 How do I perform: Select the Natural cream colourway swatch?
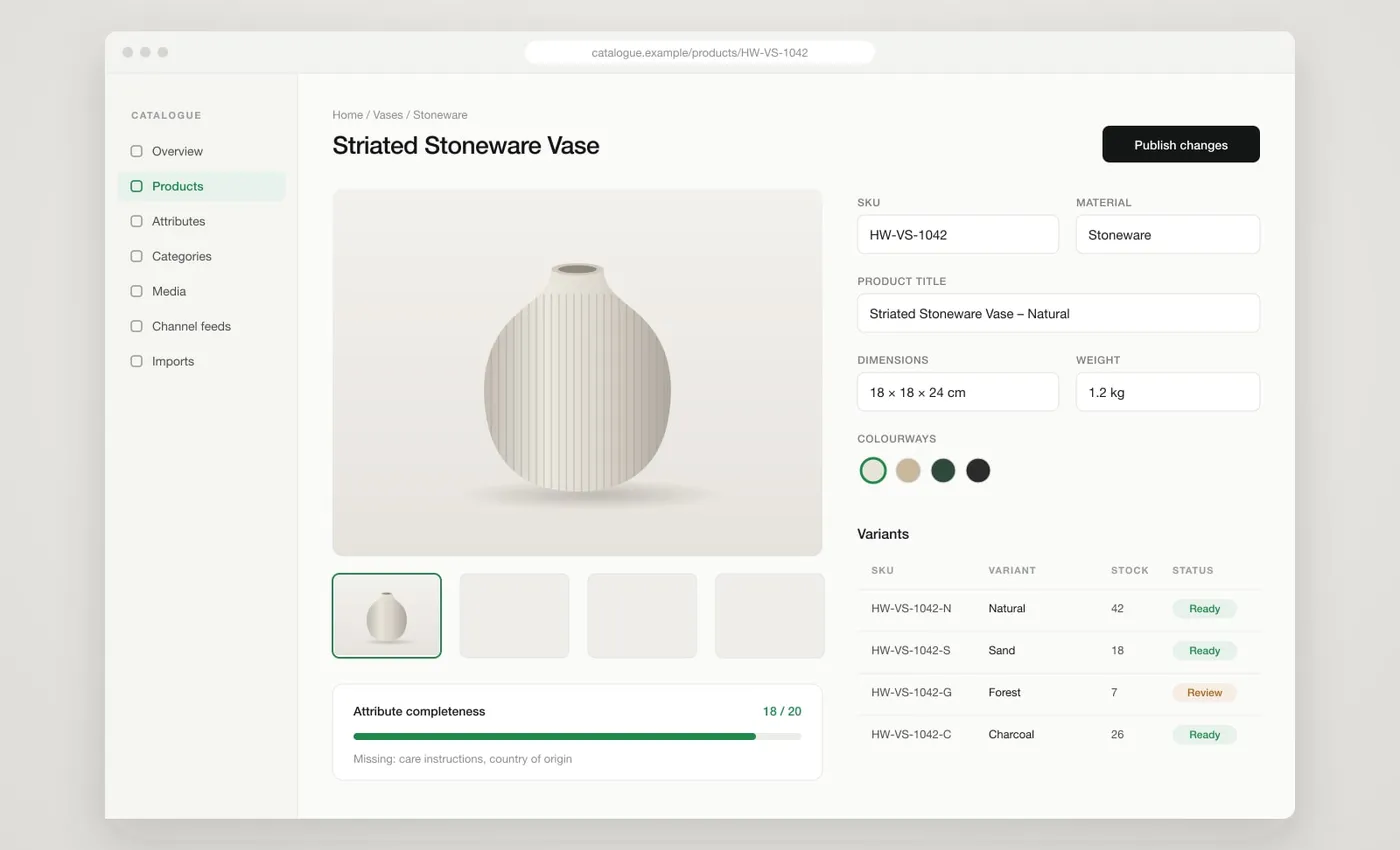pos(873,470)
